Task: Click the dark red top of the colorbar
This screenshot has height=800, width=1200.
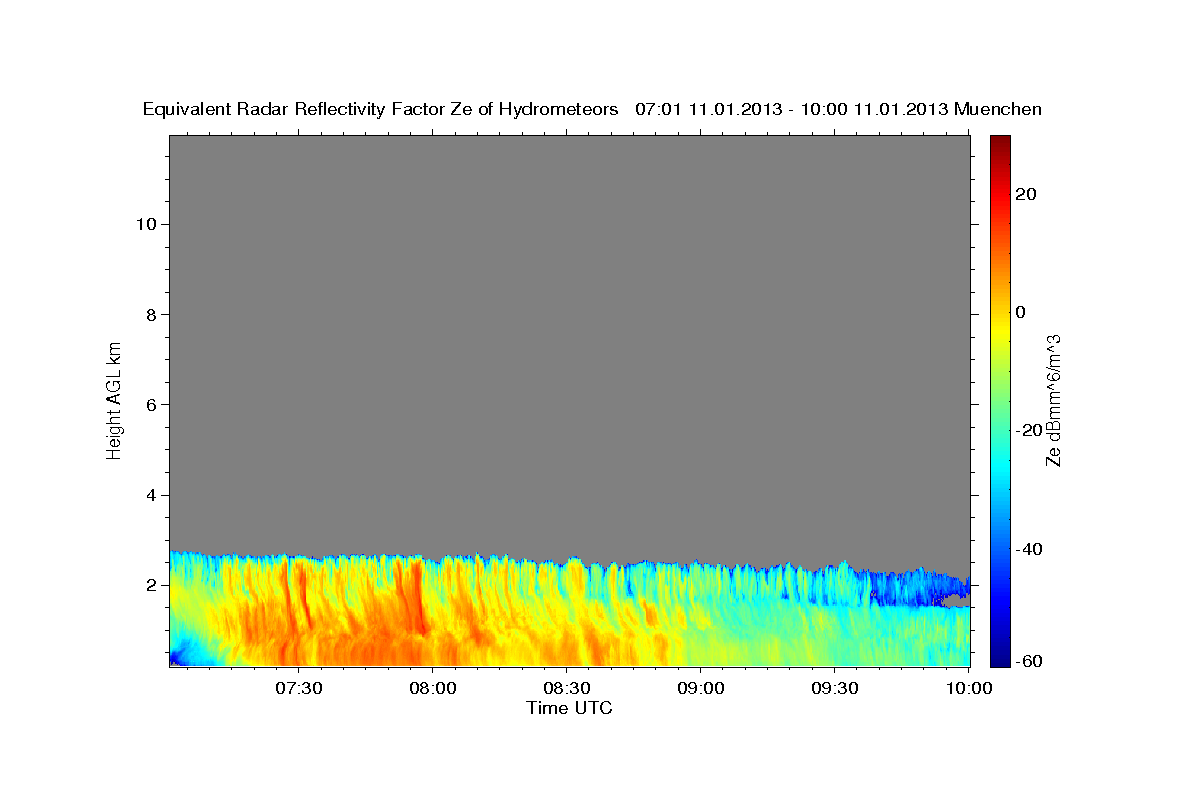Action: click(998, 144)
